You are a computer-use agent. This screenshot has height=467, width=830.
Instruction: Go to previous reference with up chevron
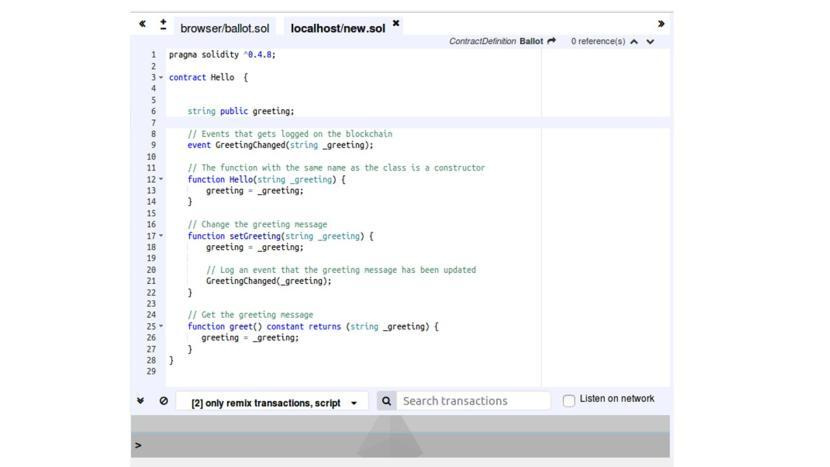(x=634, y=42)
